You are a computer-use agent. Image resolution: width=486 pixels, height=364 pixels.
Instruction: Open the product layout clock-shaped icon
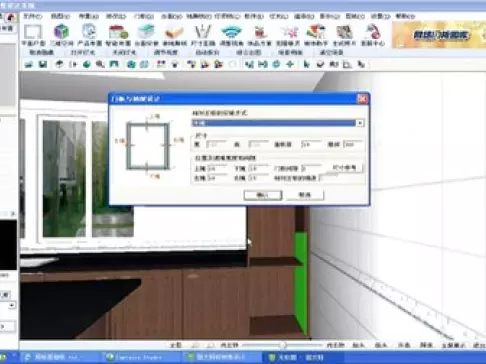coord(89,35)
